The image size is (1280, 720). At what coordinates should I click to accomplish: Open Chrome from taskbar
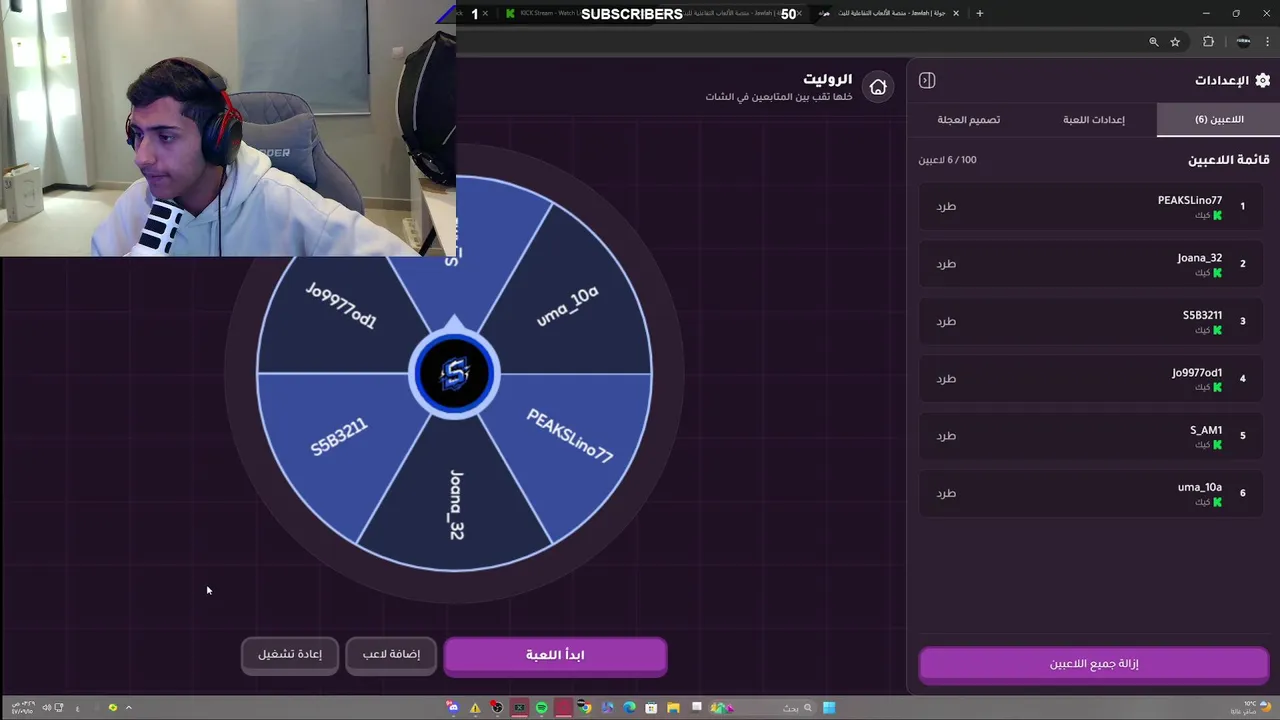pyautogui.click(x=585, y=708)
